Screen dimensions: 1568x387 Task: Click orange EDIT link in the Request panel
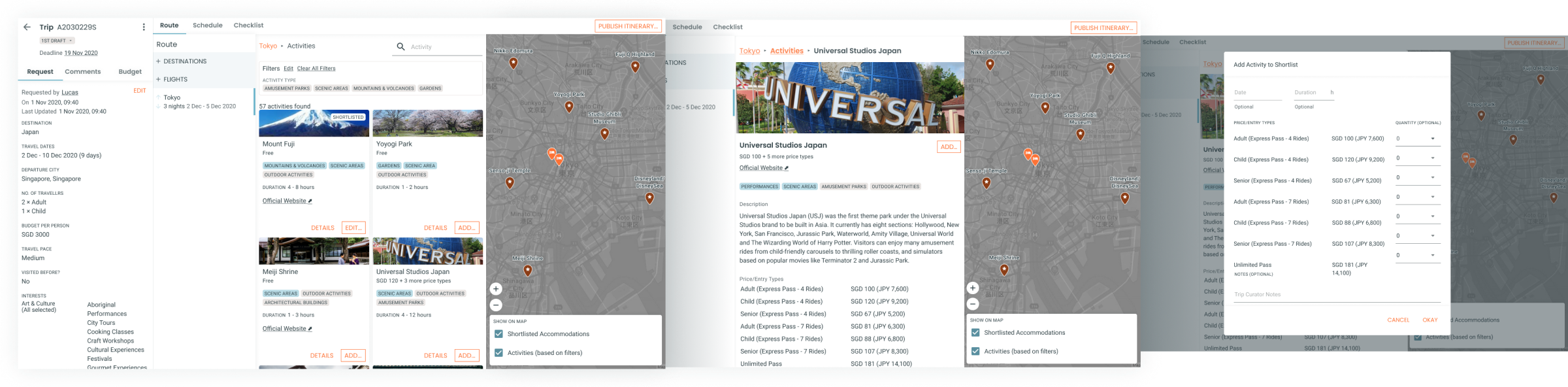coord(140,91)
